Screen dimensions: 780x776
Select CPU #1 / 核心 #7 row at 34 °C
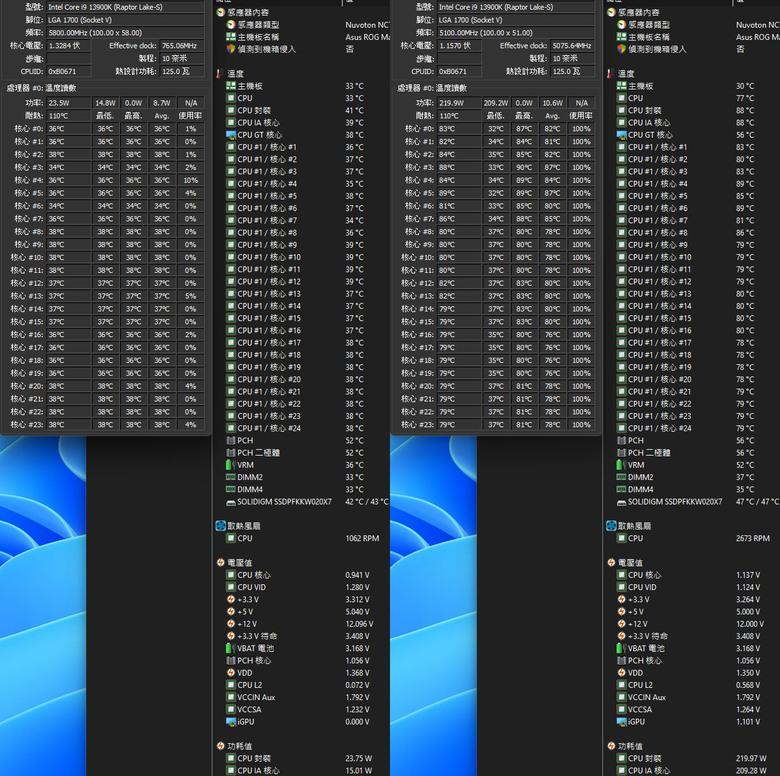[x=302, y=220]
